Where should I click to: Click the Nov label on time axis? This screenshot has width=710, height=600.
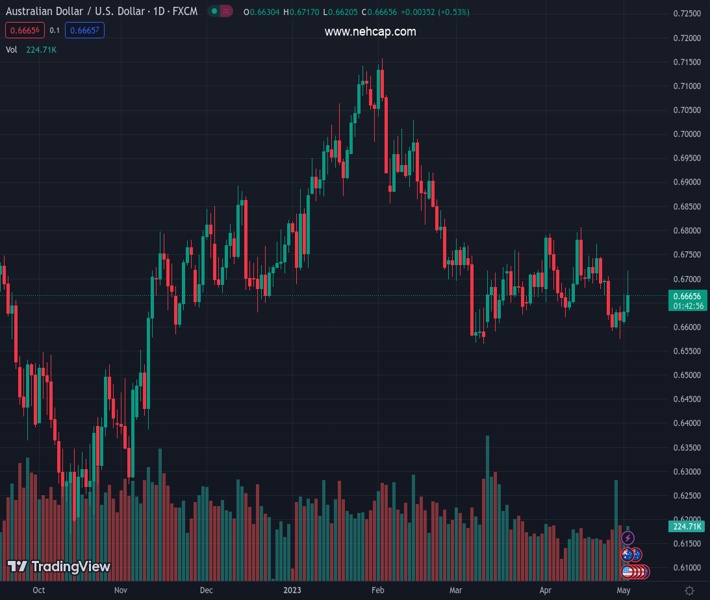coord(120,590)
